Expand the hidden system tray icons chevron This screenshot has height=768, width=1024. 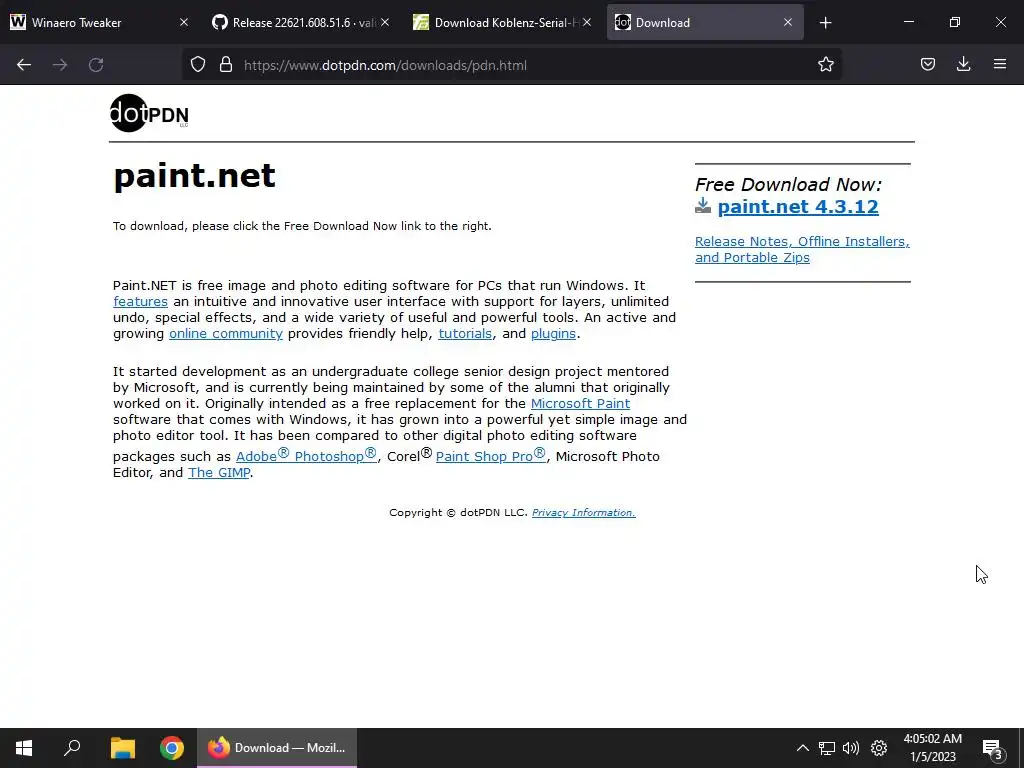pos(803,748)
